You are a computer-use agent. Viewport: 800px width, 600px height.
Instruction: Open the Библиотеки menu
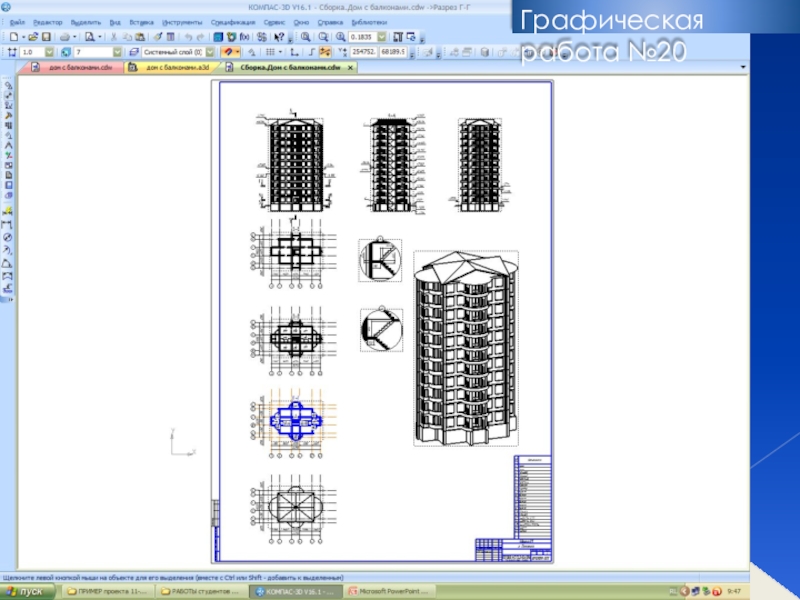369,22
